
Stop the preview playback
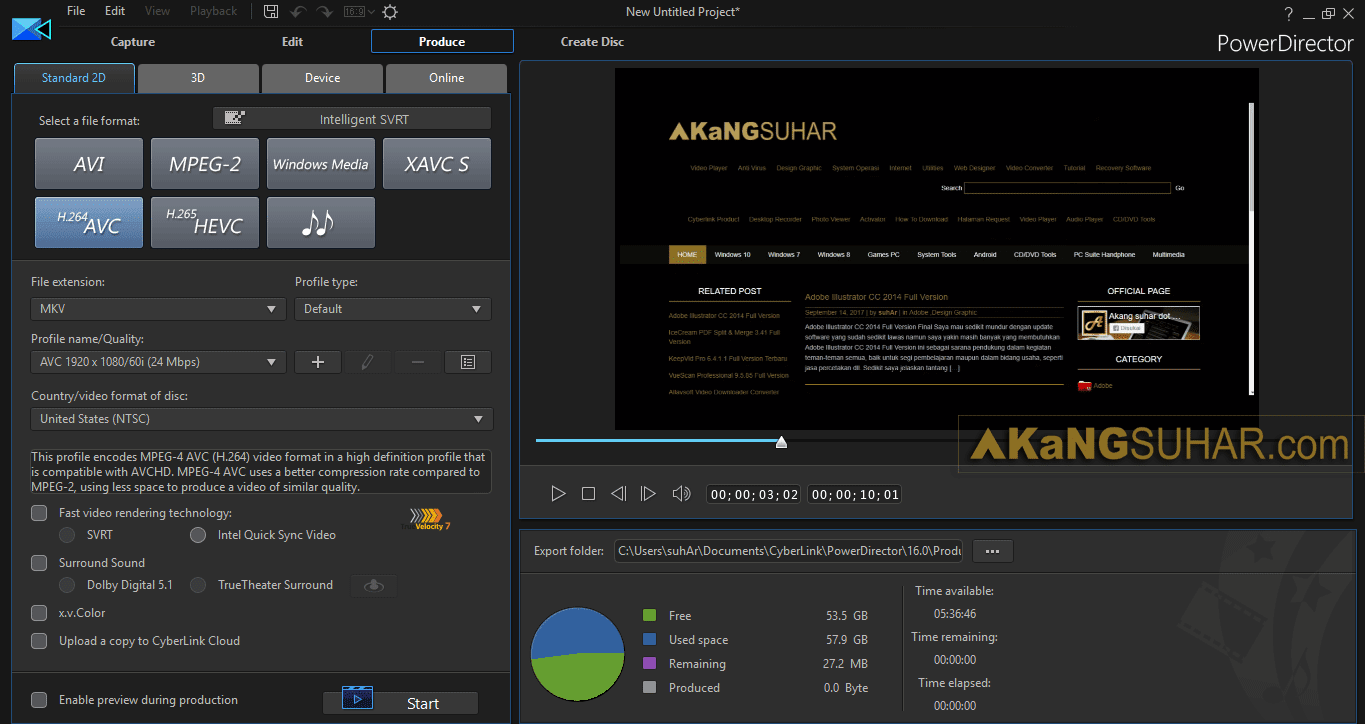(588, 493)
